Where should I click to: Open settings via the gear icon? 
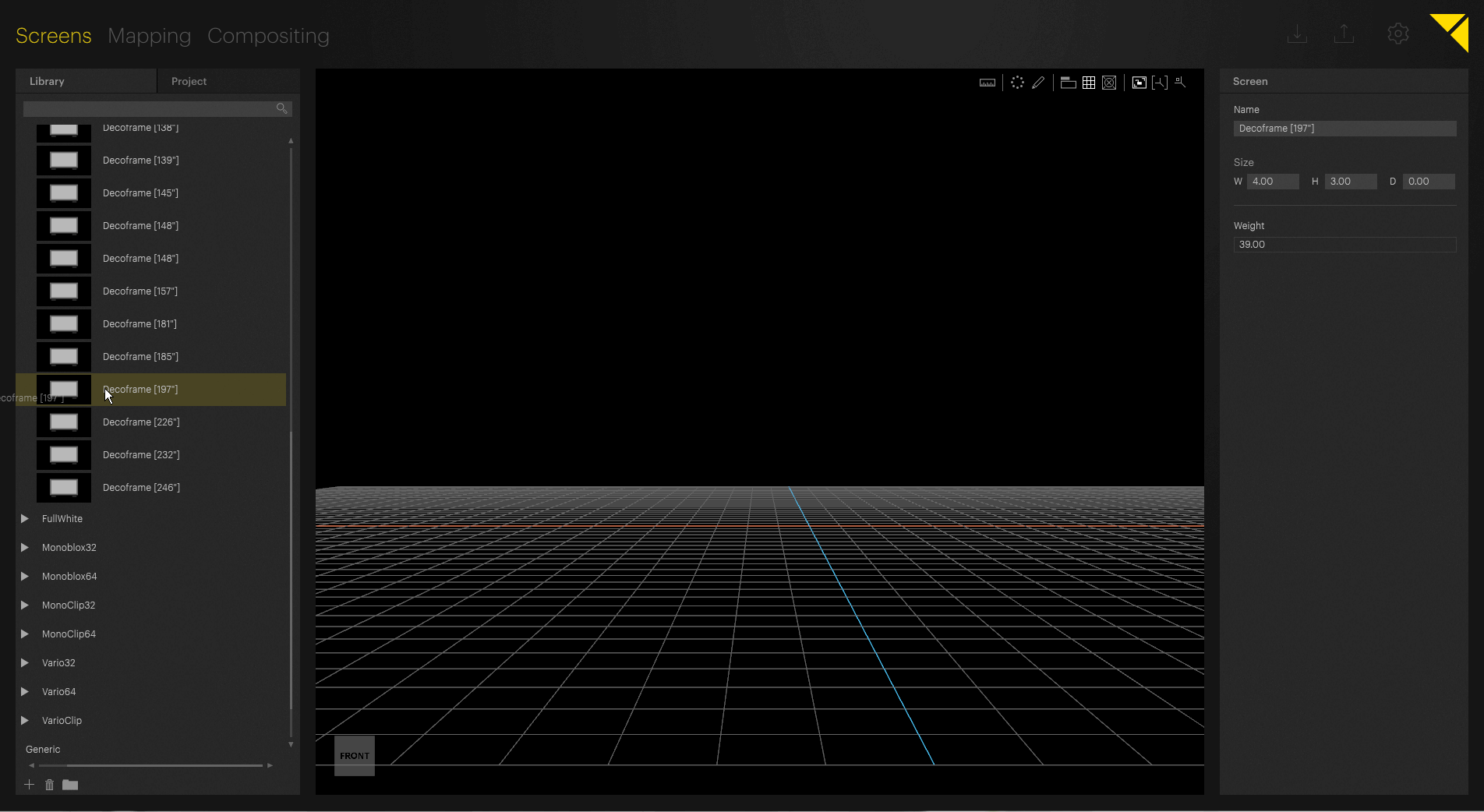click(x=1398, y=34)
